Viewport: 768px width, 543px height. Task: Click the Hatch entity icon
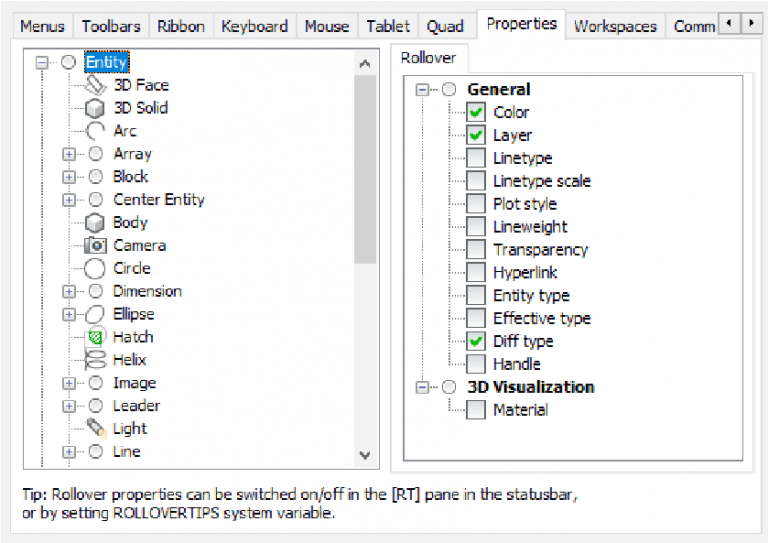click(x=95, y=337)
